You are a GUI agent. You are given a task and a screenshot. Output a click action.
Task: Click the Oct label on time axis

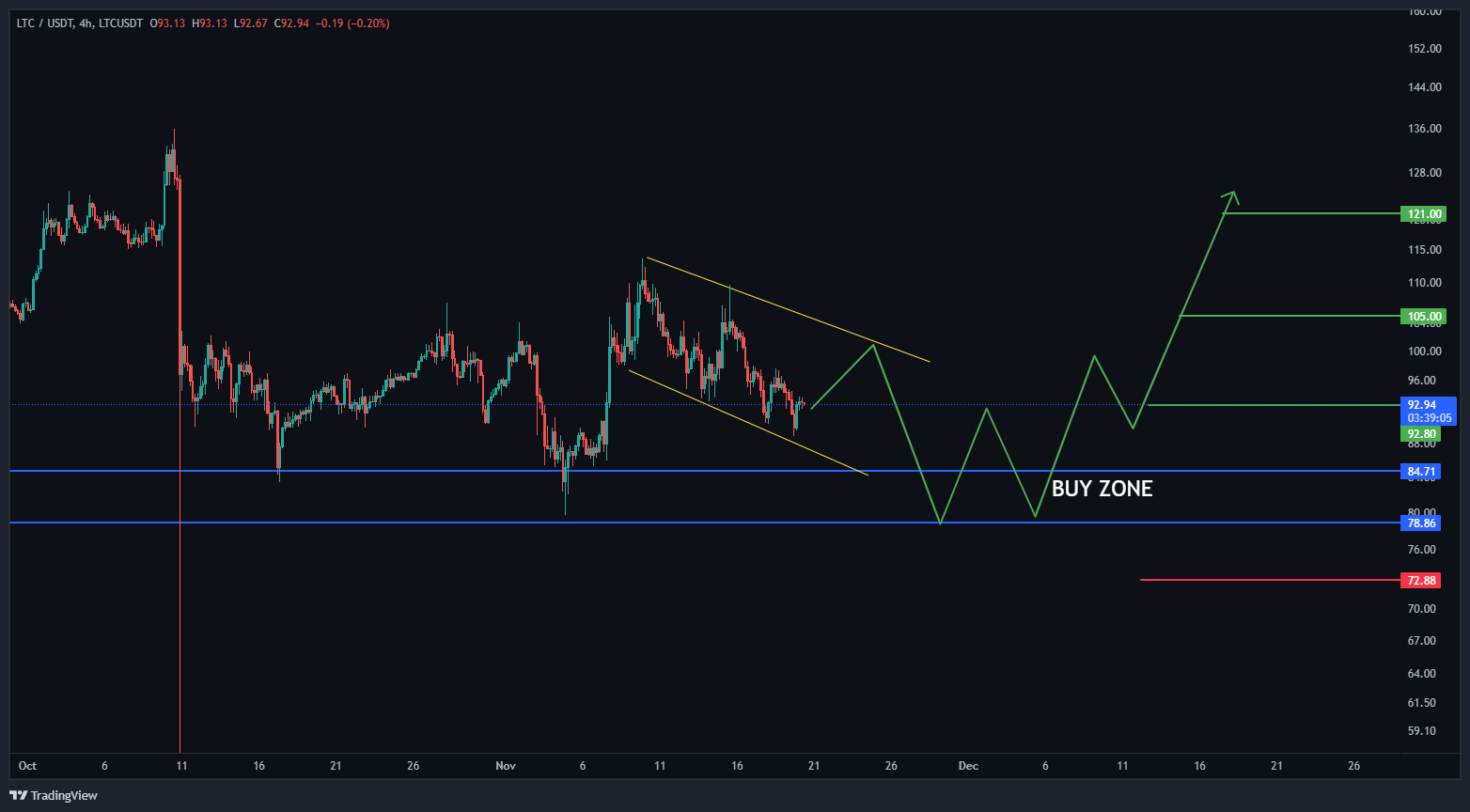pyautogui.click(x=27, y=766)
